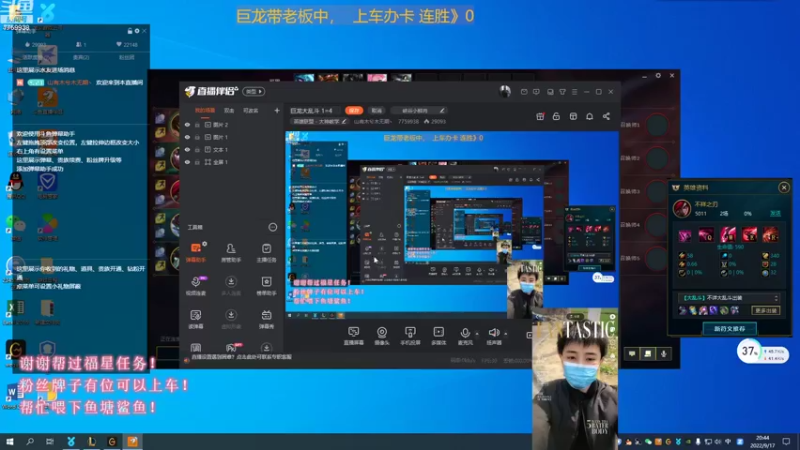
Task: Open the 视频连麦 microphone tool
Action: tap(196, 285)
